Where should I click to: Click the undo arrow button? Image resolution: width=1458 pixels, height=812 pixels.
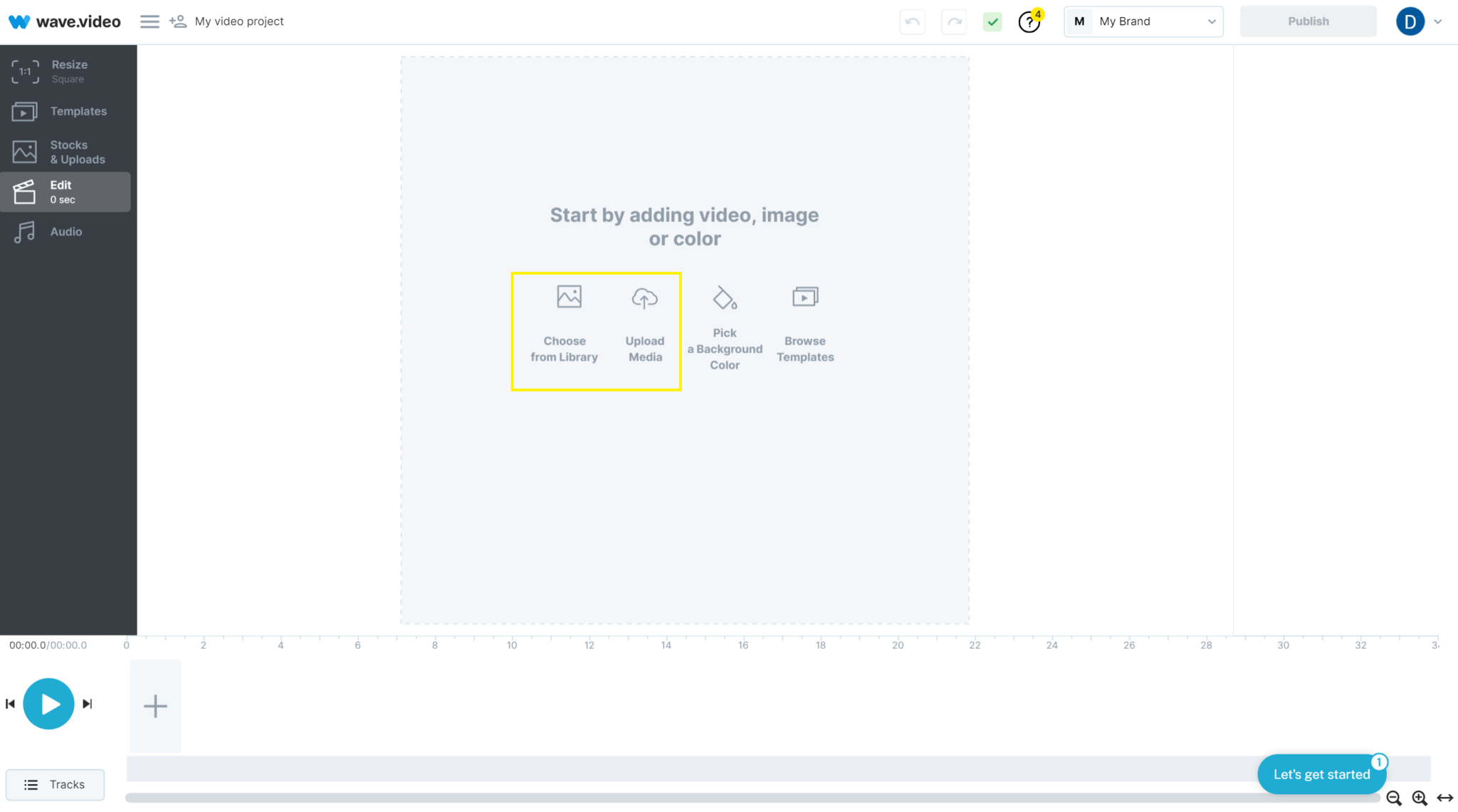(913, 21)
